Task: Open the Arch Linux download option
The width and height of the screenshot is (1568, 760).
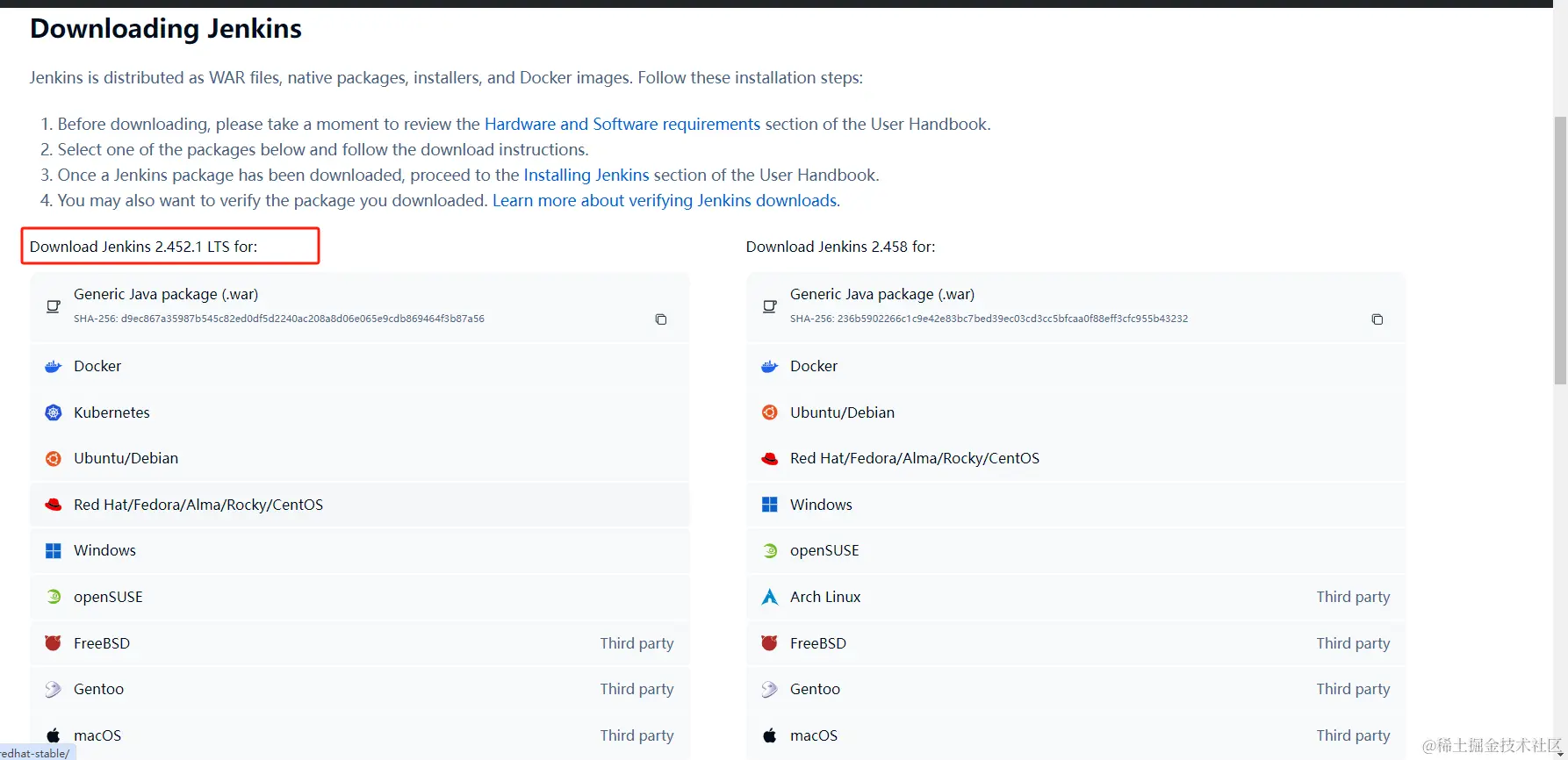Action: pyautogui.click(x=1076, y=597)
